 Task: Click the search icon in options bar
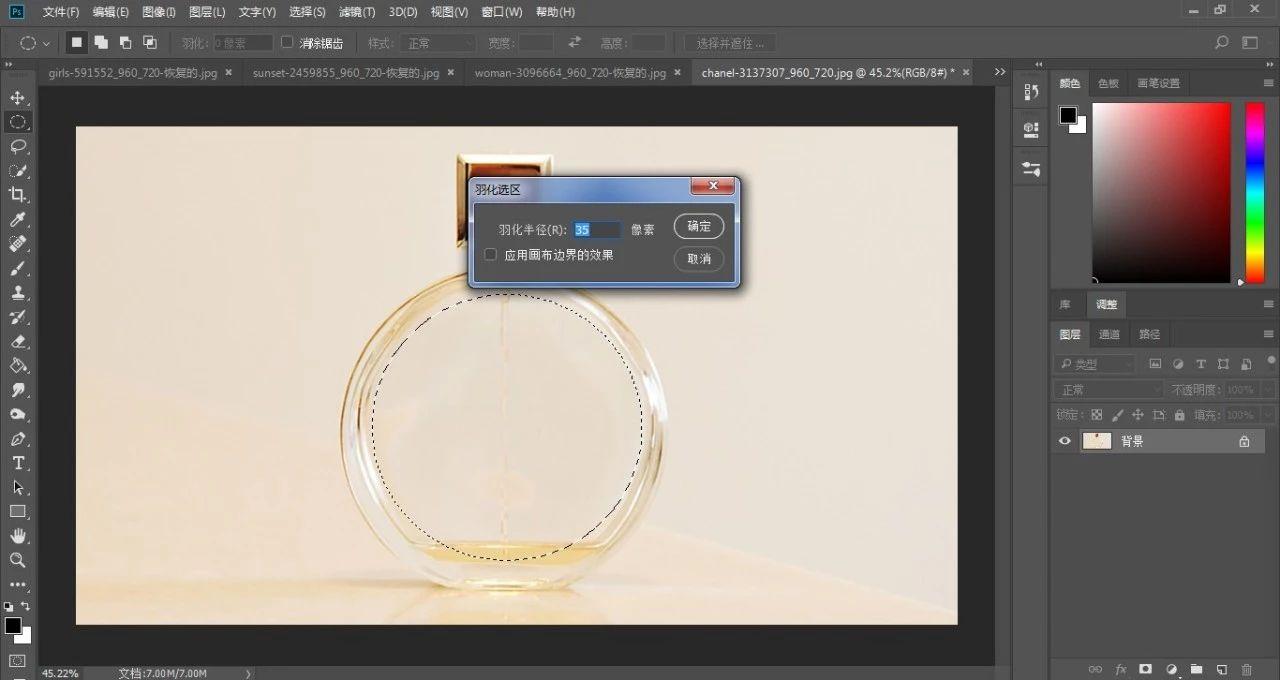[x=1221, y=43]
